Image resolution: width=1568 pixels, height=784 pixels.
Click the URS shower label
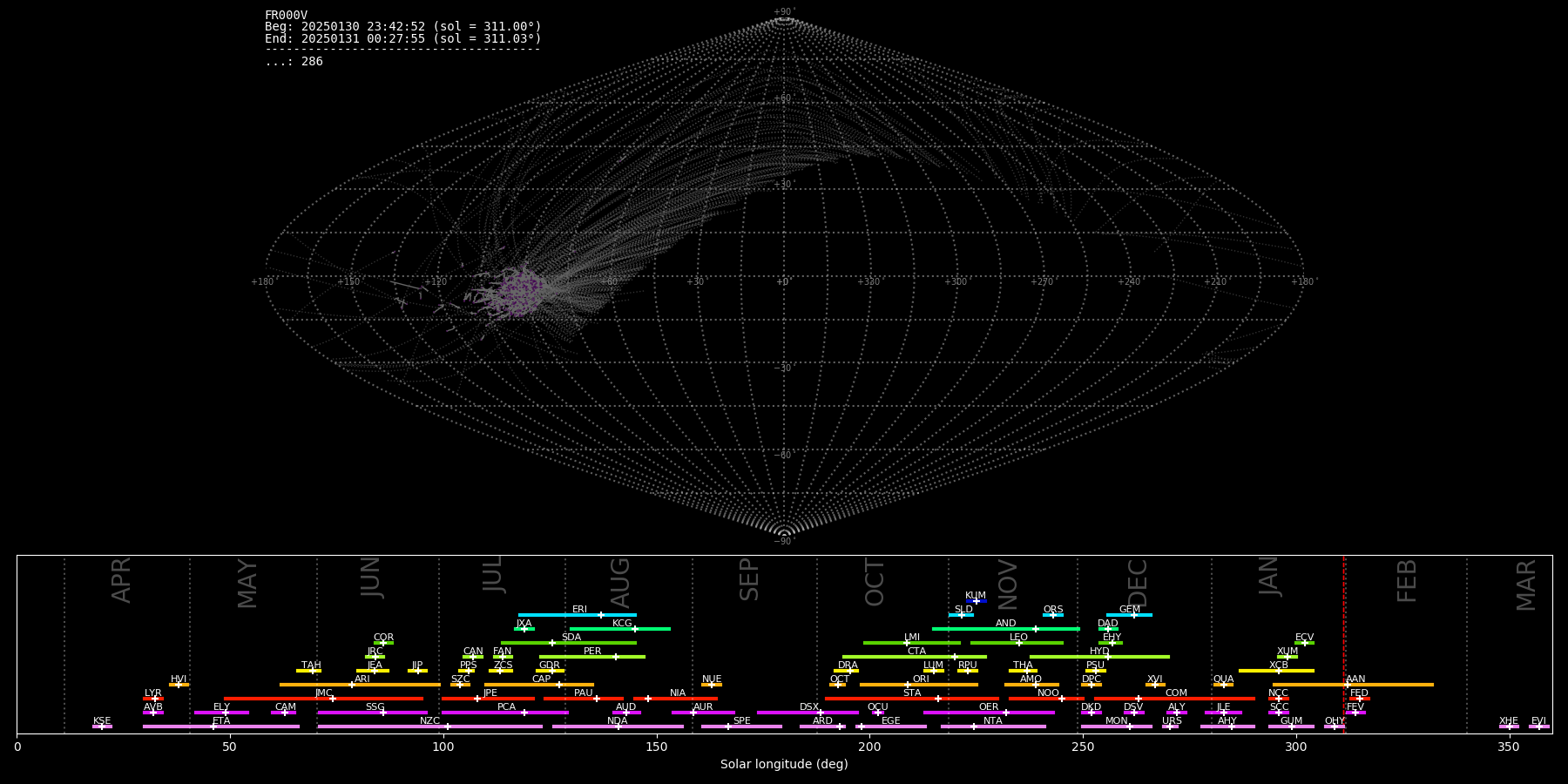click(1172, 720)
